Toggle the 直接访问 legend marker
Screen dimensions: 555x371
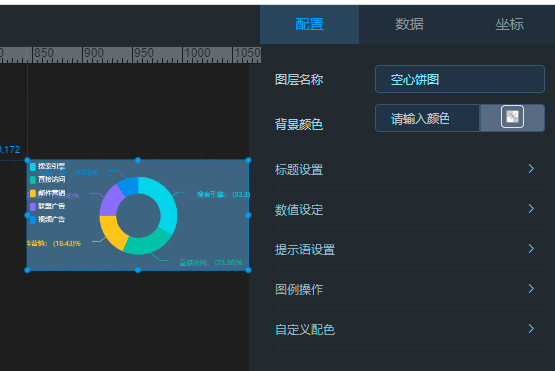pyautogui.click(x=33, y=180)
